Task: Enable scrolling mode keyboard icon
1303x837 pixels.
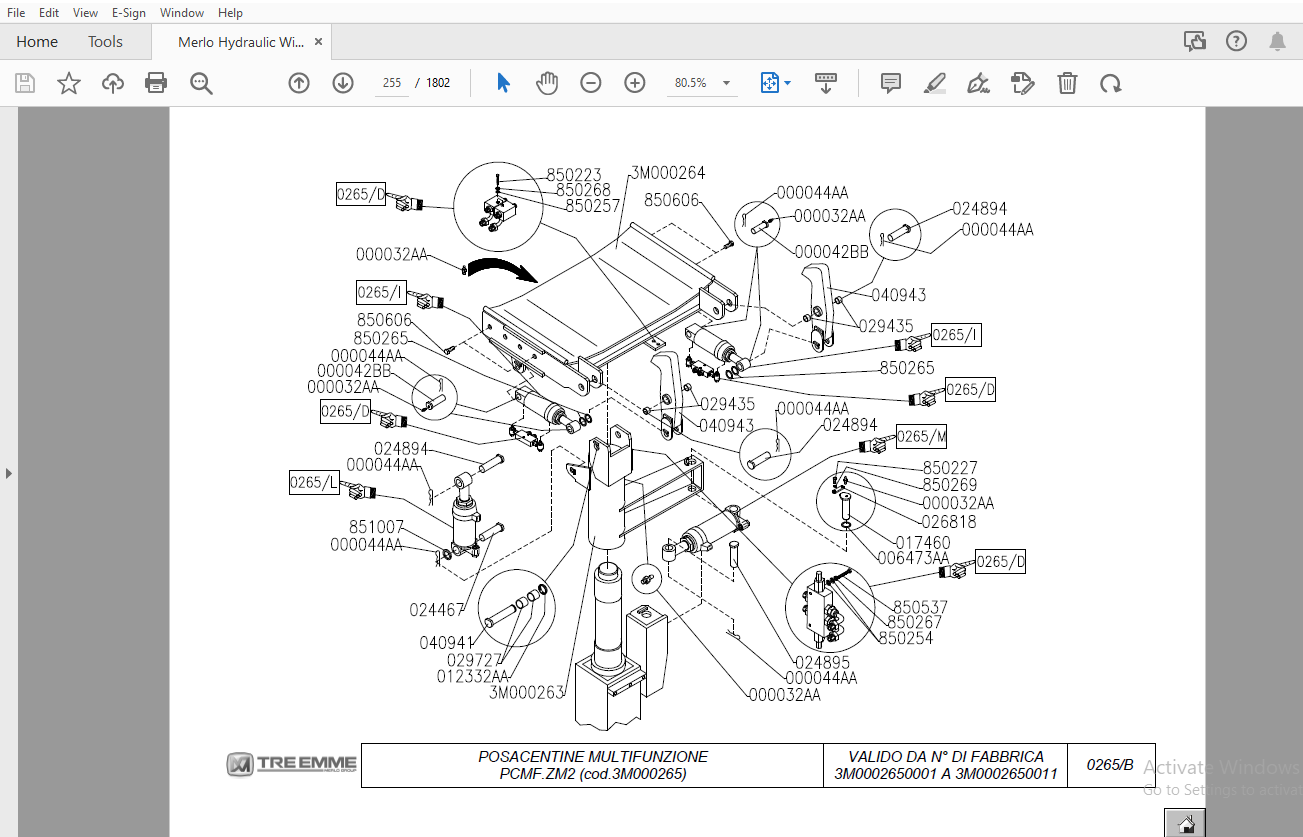Action: pyautogui.click(x=826, y=83)
